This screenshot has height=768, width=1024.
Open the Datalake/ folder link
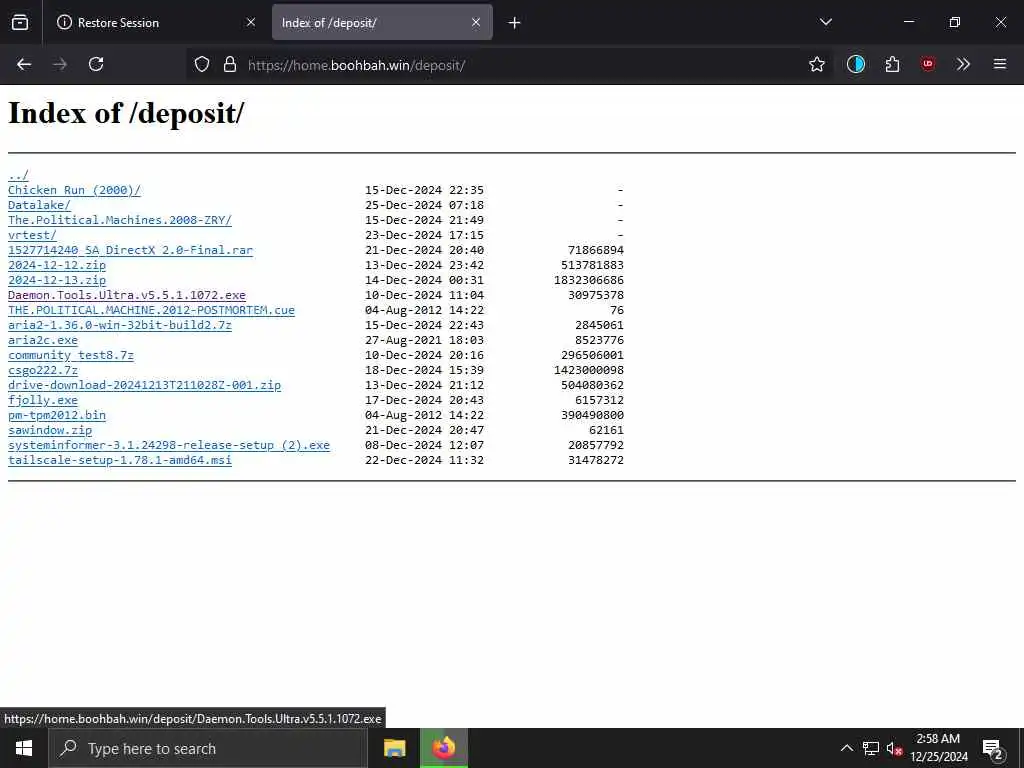click(x=39, y=205)
